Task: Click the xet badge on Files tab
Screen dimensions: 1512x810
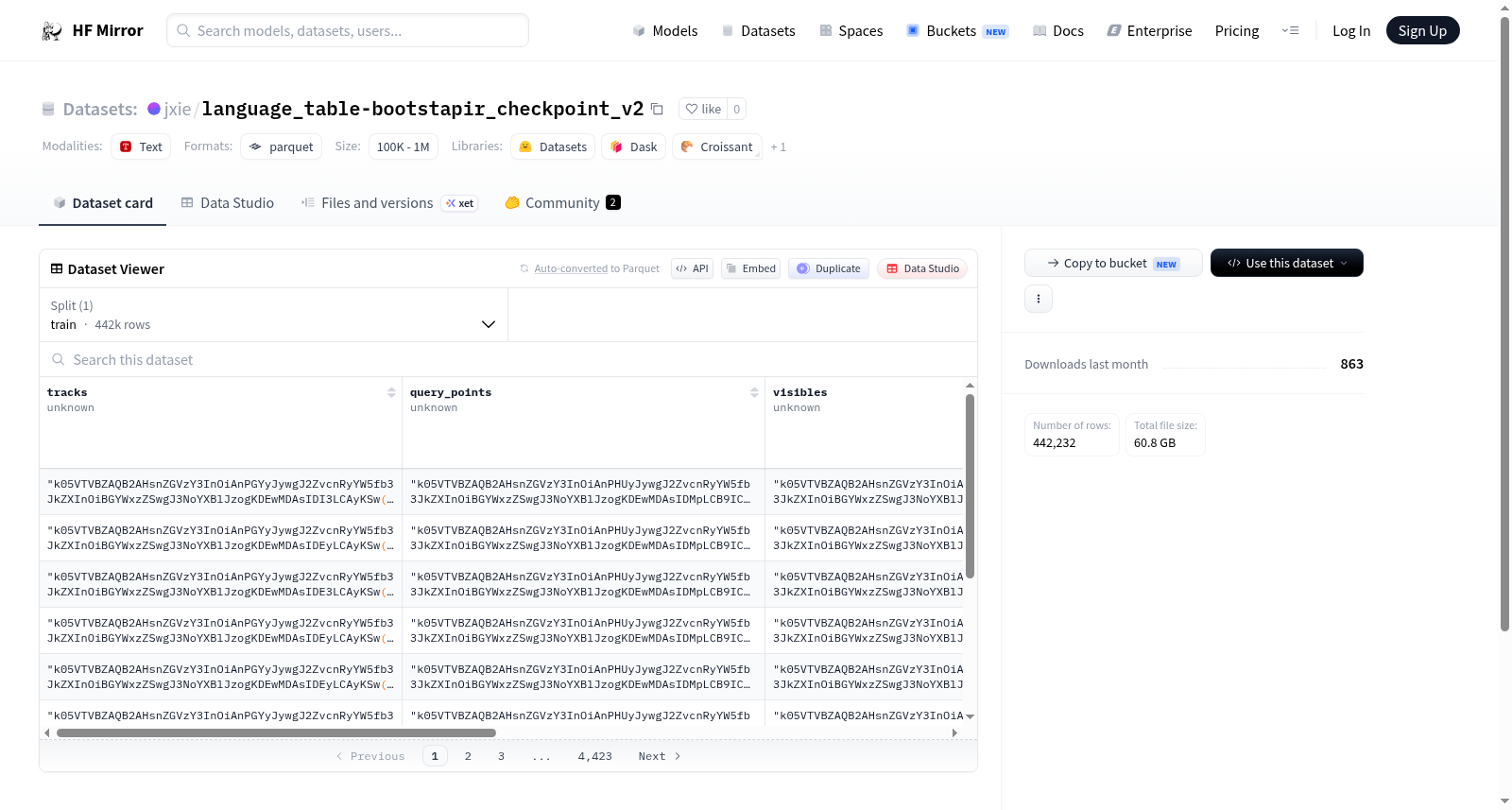Action: click(459, 203)
